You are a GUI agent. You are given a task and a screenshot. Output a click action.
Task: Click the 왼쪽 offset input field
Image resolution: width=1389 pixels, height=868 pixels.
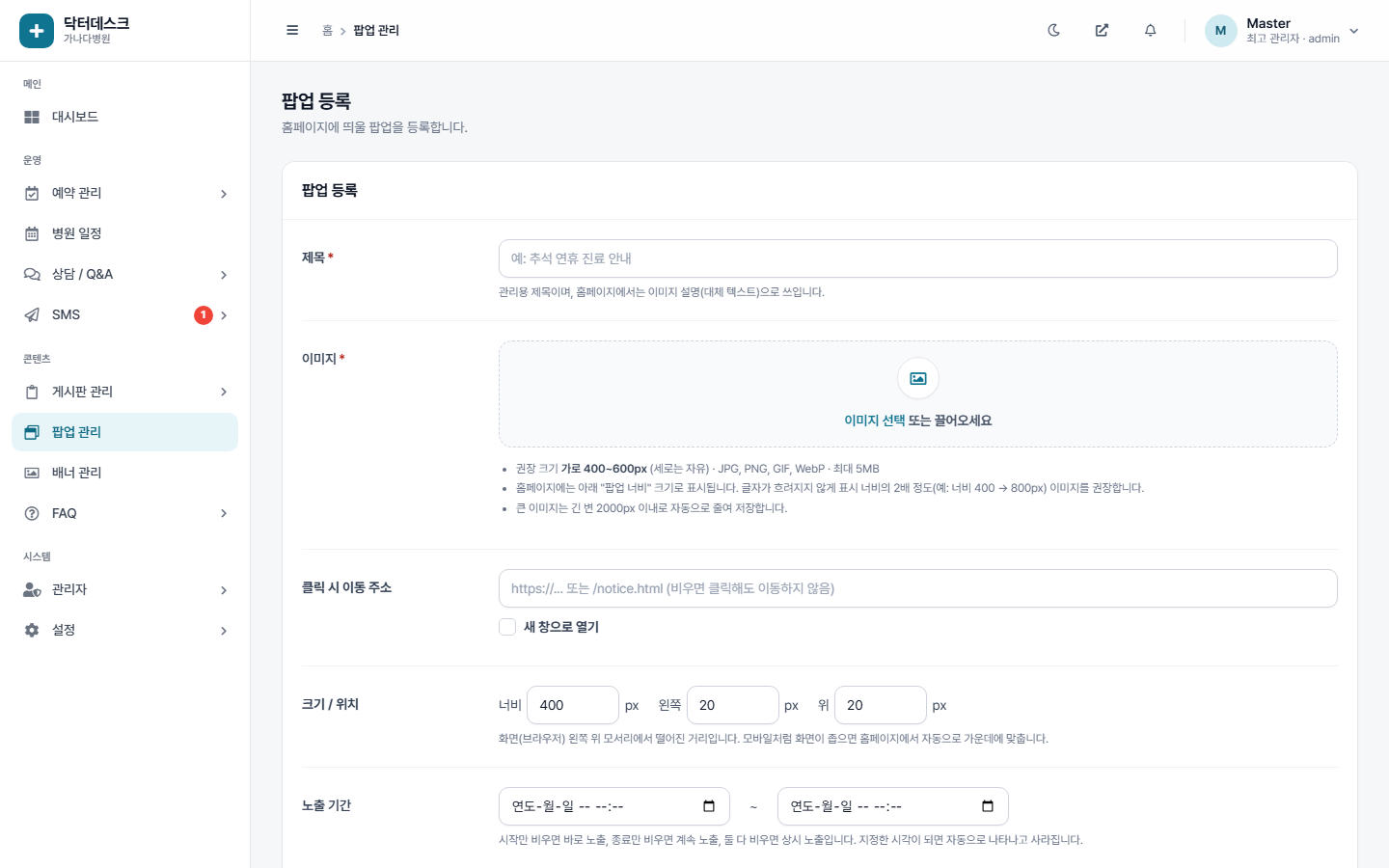(x=733, y=705)
